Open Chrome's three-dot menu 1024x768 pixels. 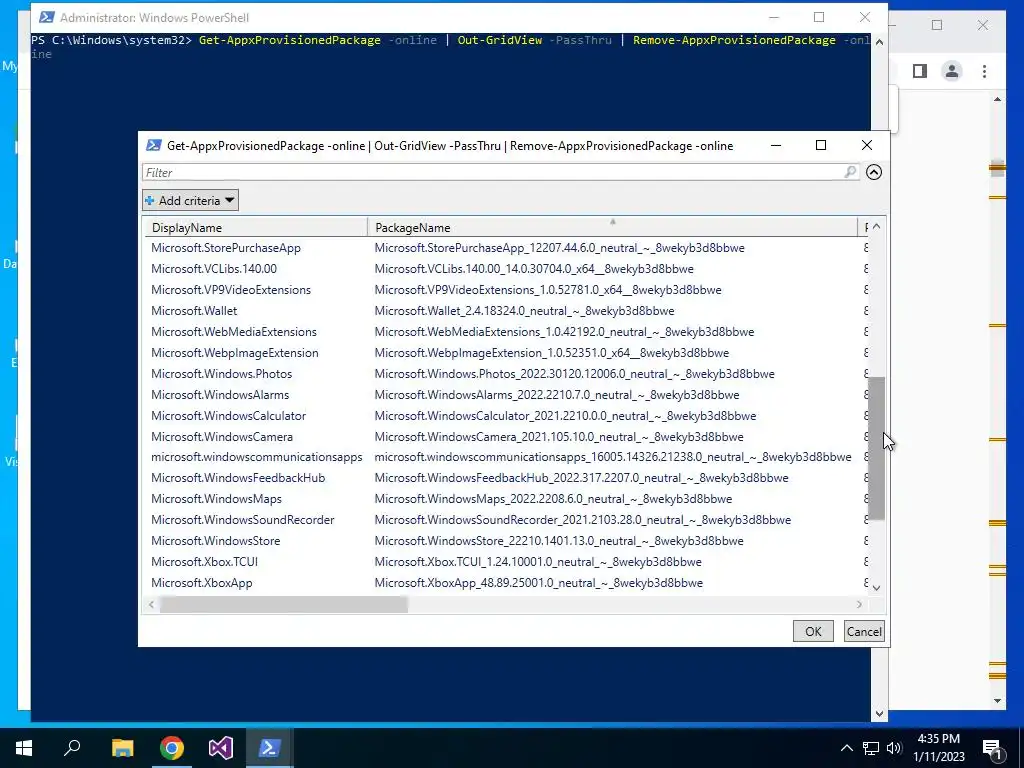(x=984, y=71)
